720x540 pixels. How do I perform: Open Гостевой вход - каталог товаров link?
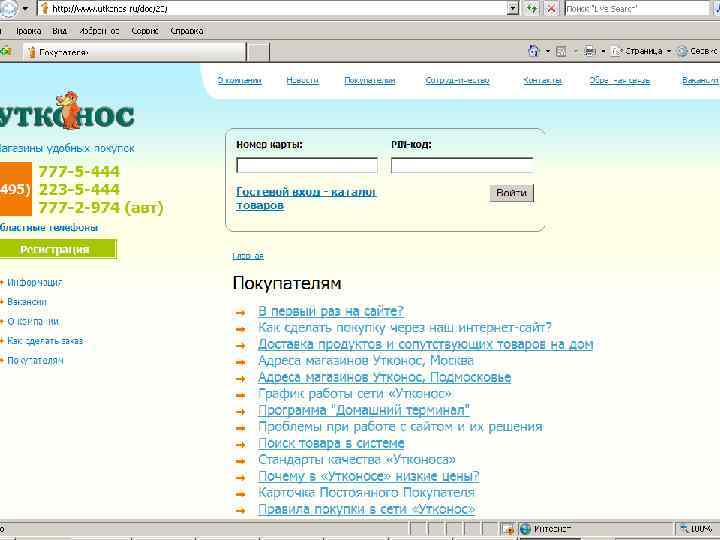coord(306,198)
